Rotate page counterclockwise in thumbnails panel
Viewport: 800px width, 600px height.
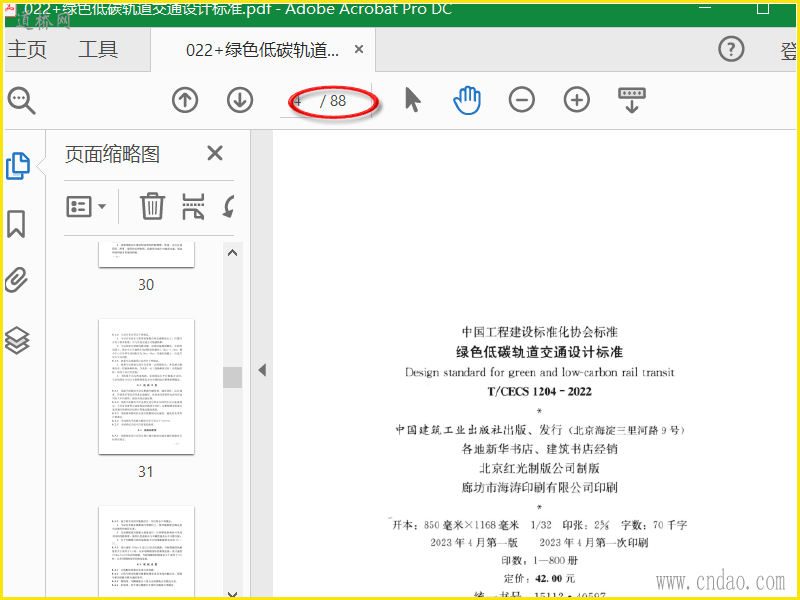(x=229, y=206)
